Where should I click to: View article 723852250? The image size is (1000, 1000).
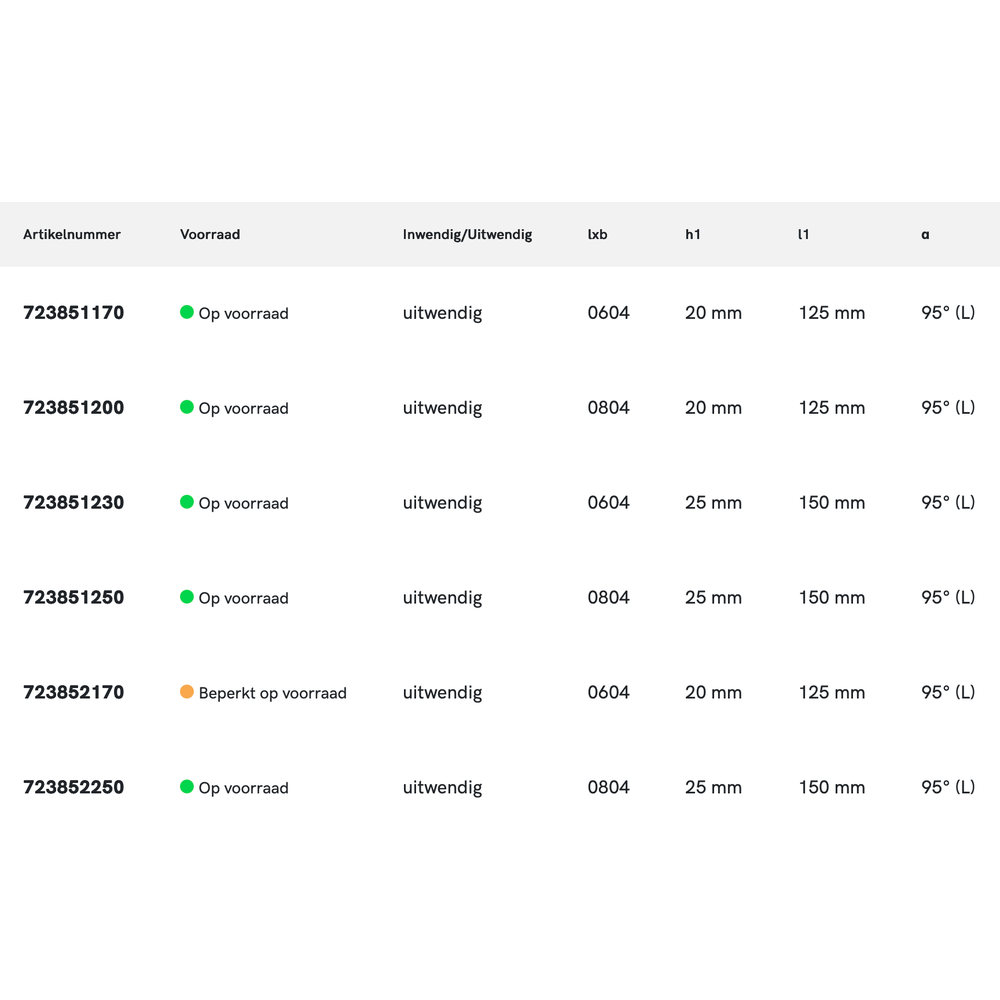coord(74,788)
